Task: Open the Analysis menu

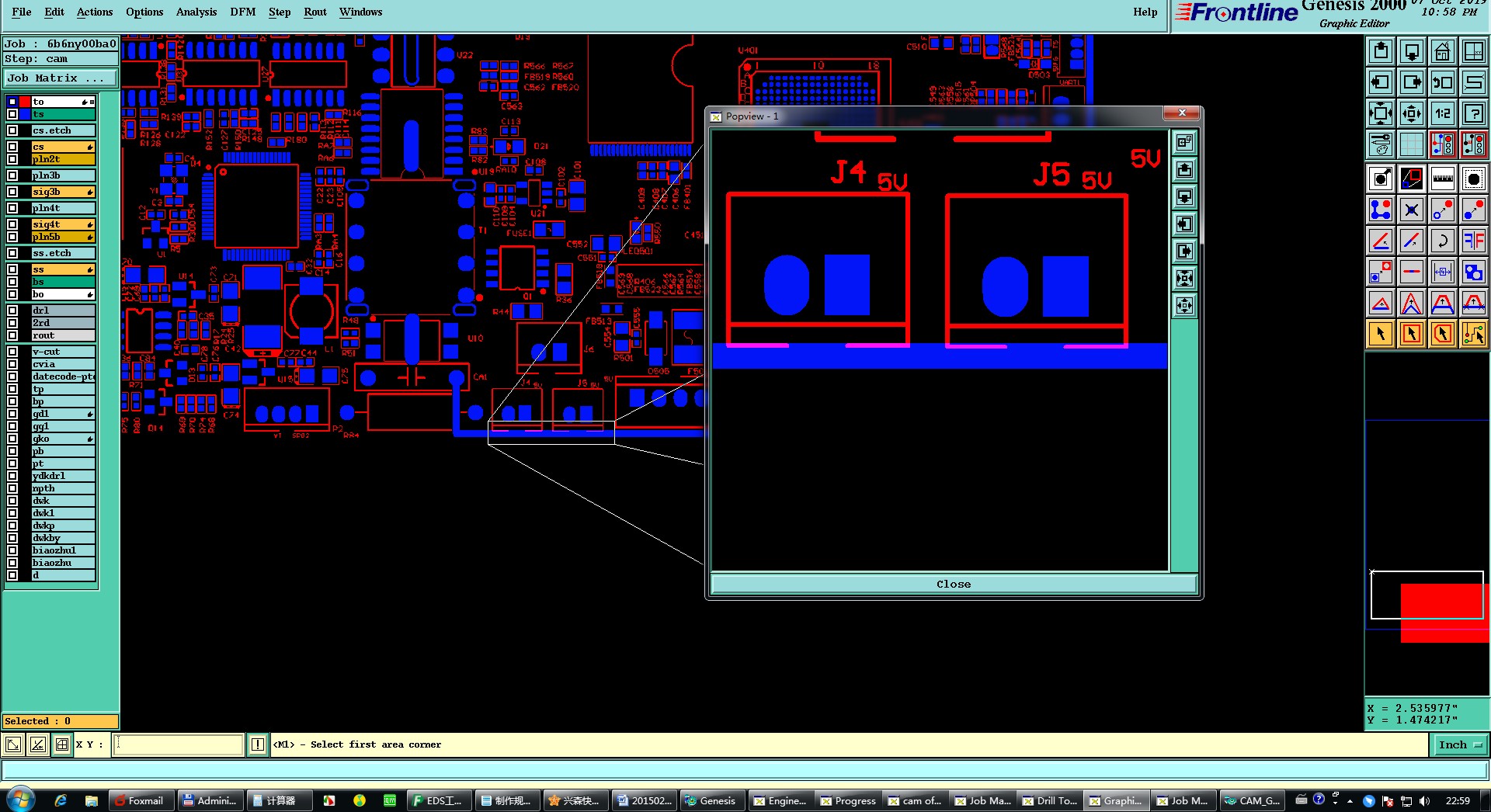Action: (196, 12)
